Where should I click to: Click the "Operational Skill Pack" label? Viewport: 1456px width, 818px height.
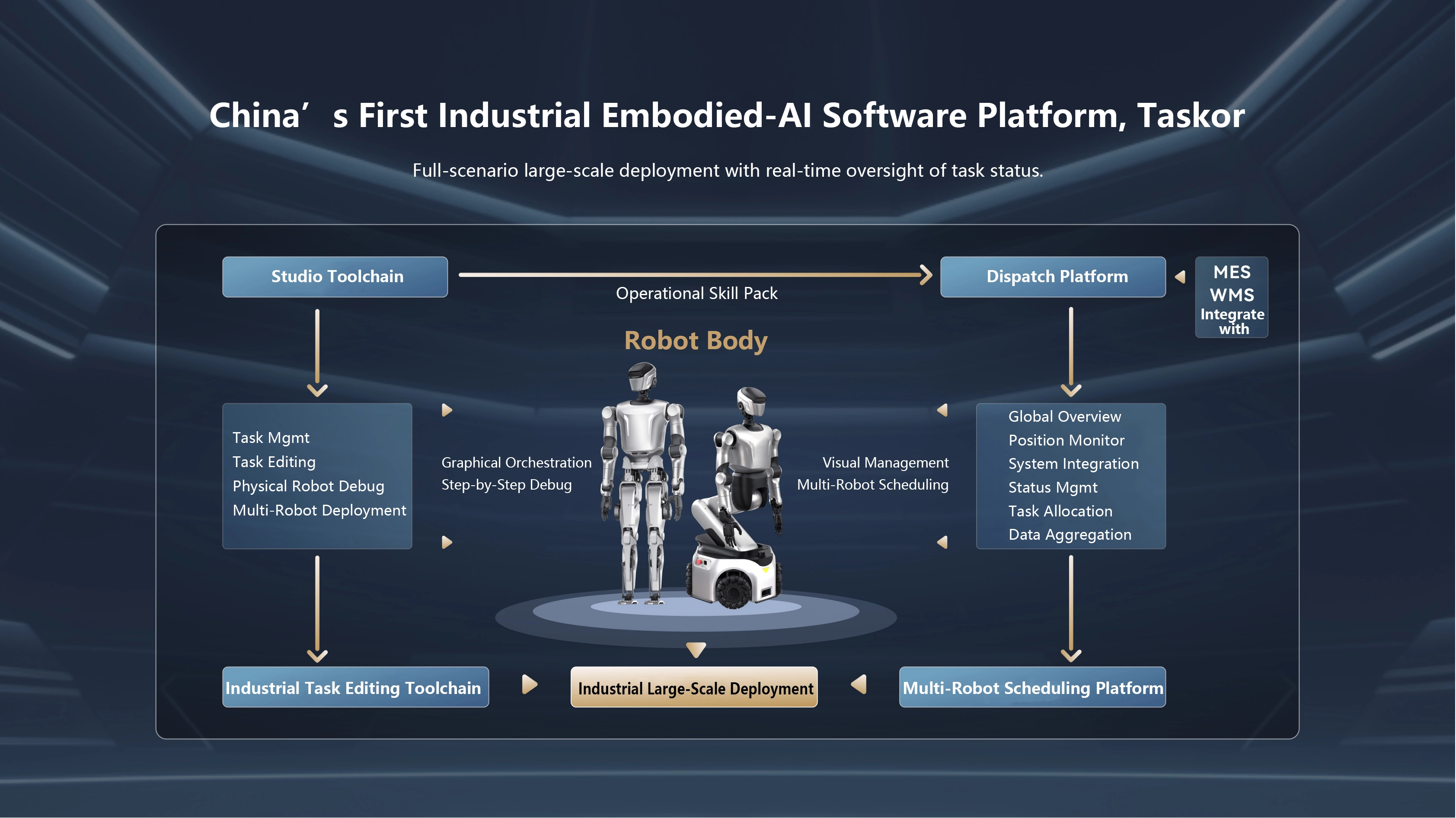696,293
